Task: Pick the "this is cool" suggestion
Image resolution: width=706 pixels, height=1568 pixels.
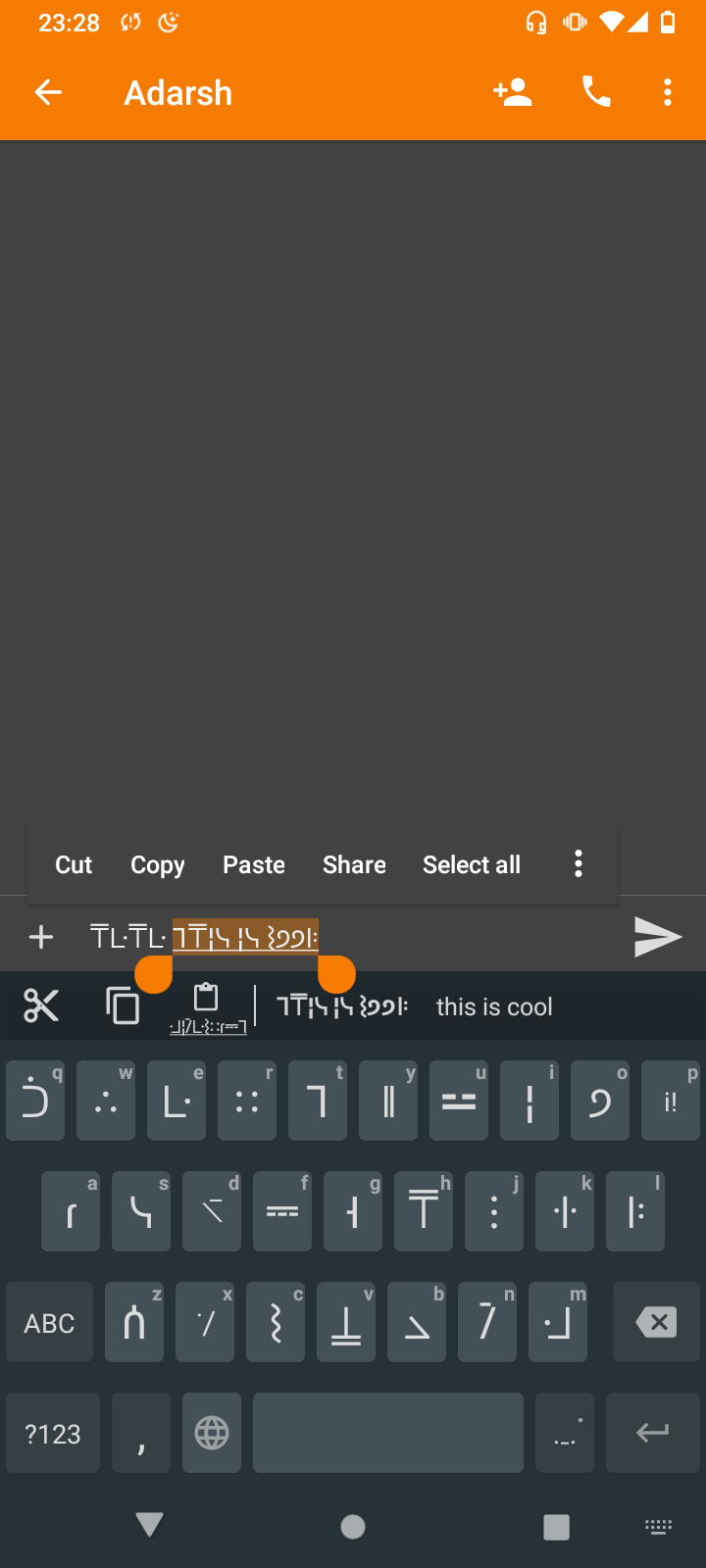Action: [494, 1006]
